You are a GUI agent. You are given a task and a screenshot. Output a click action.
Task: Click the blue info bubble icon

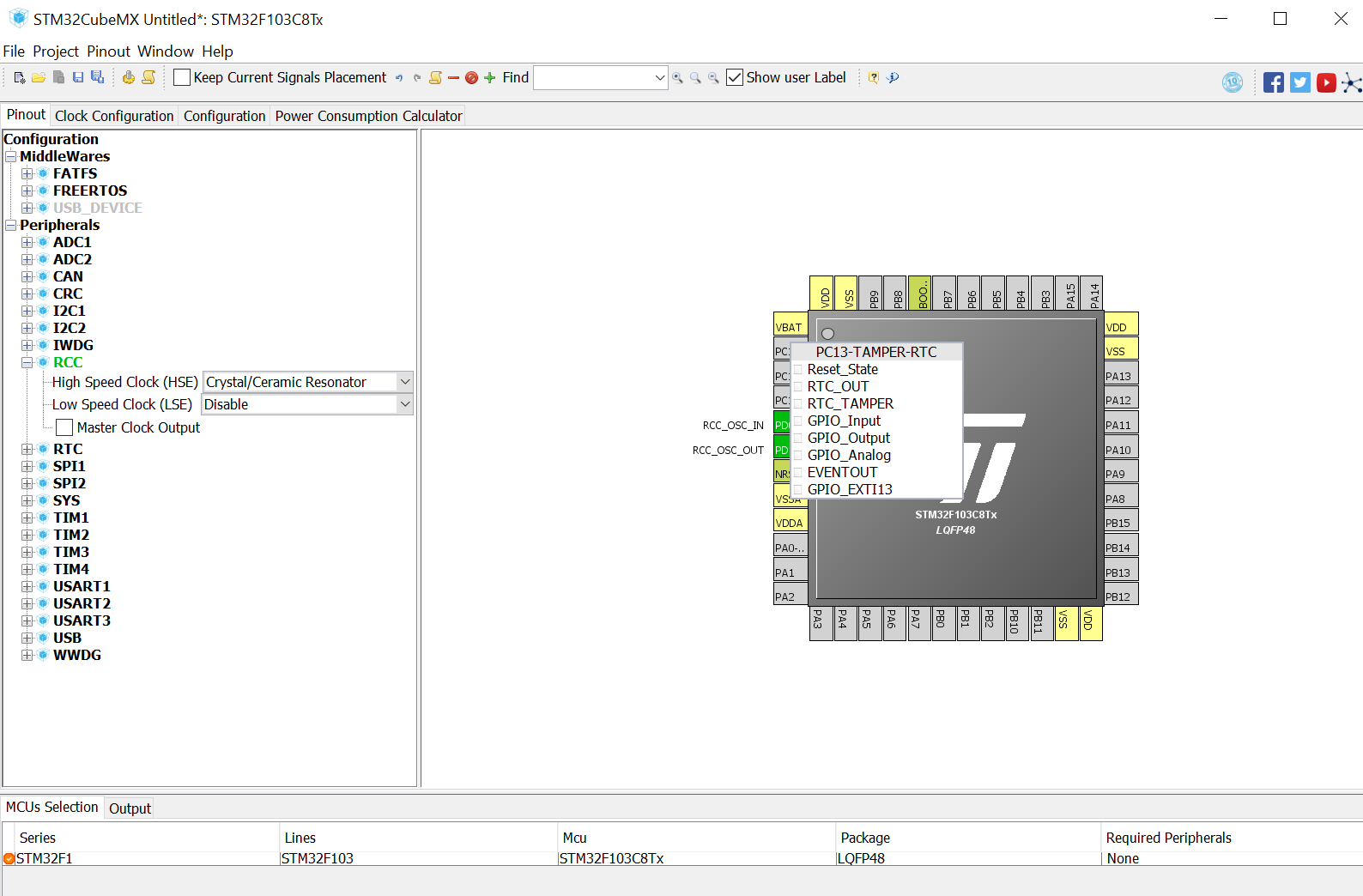click(893, 78)
